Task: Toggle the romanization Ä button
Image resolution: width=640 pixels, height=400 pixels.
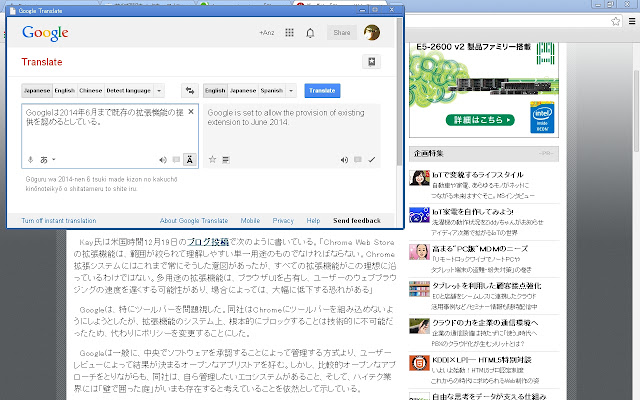Action: pos(190,160)
